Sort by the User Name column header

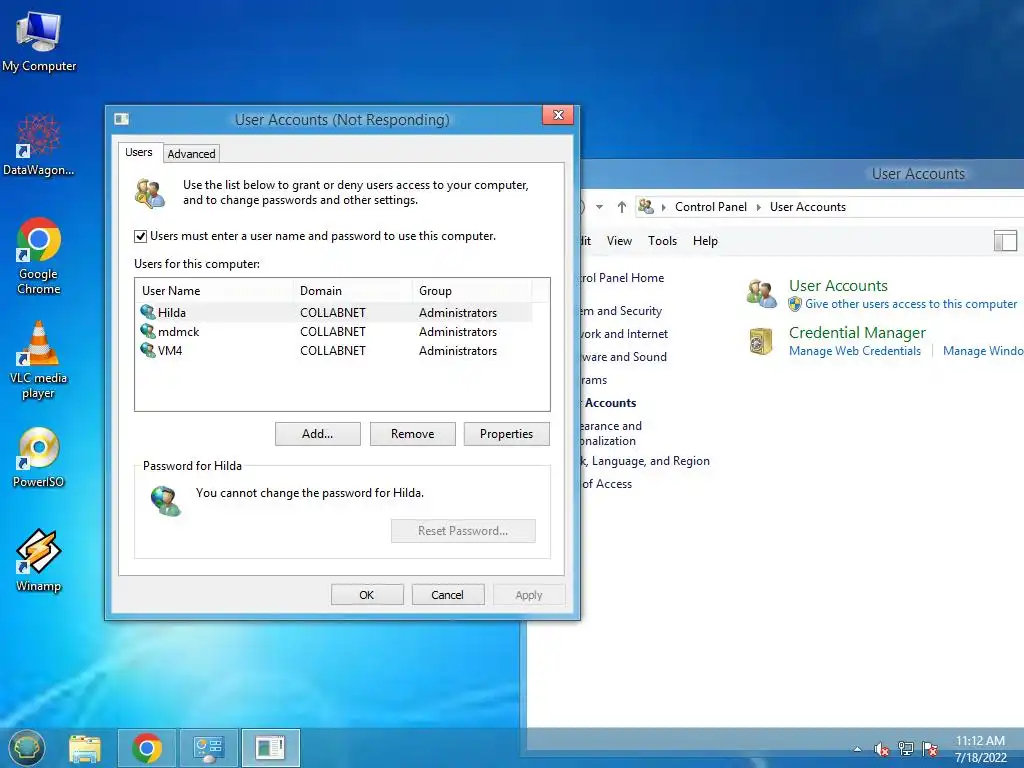click(x=214, y=291)
